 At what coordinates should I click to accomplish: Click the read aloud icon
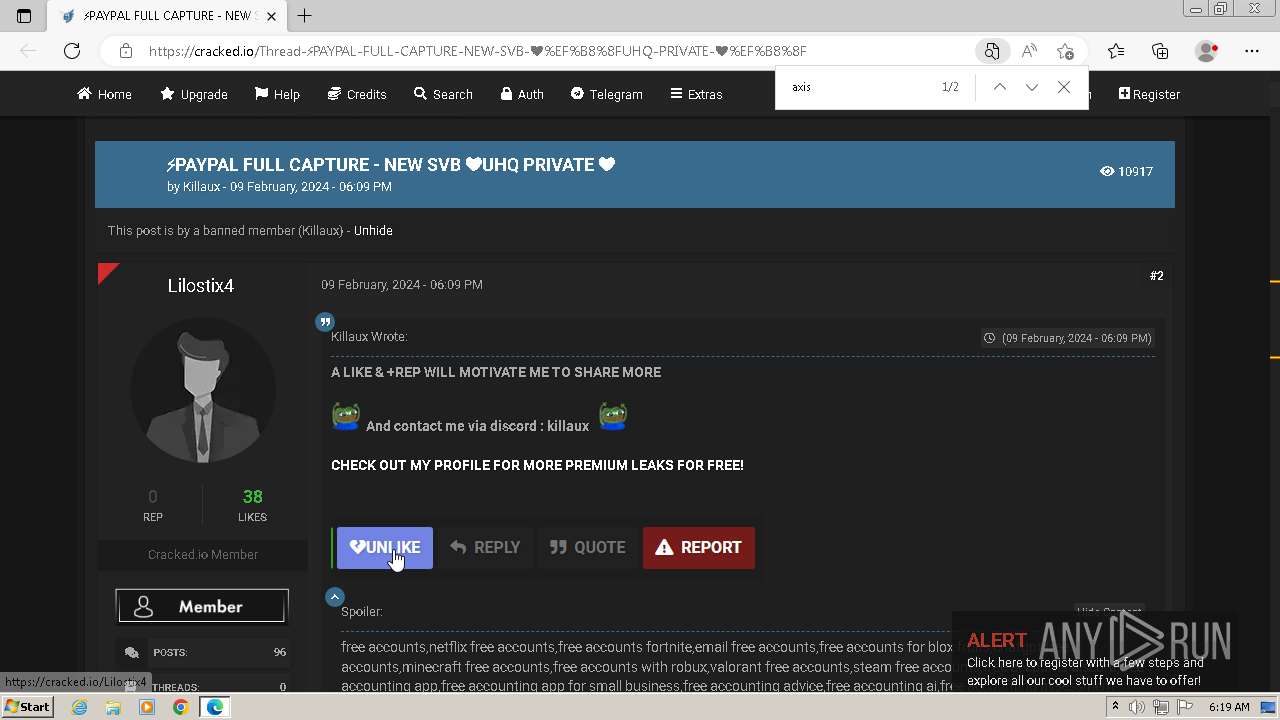(x=1029, y=51)
